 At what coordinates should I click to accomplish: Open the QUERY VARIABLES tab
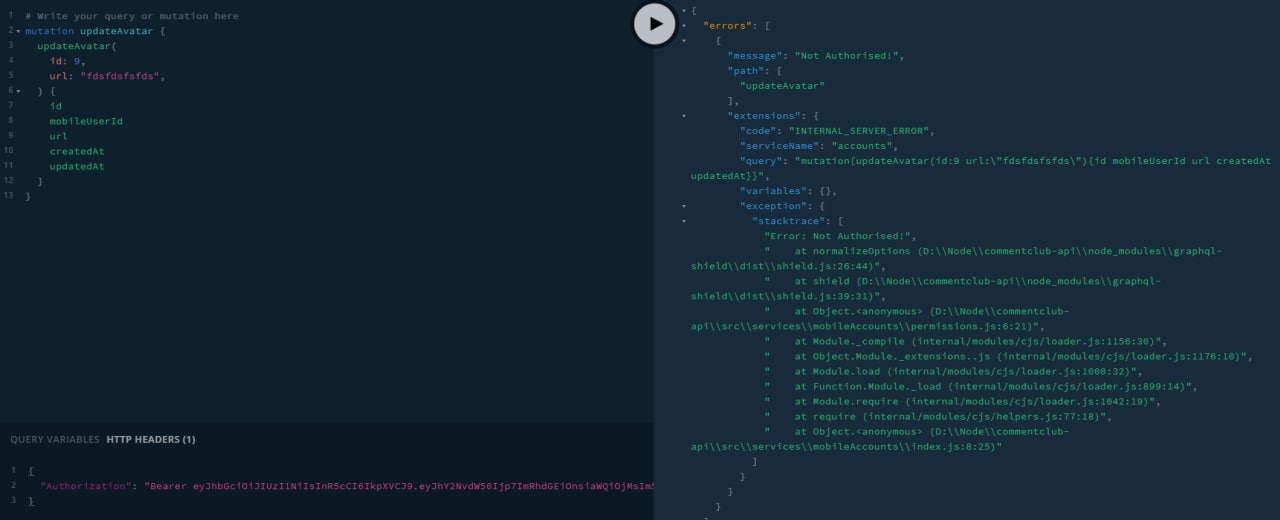pyautogui.click(x=55, y=439)
